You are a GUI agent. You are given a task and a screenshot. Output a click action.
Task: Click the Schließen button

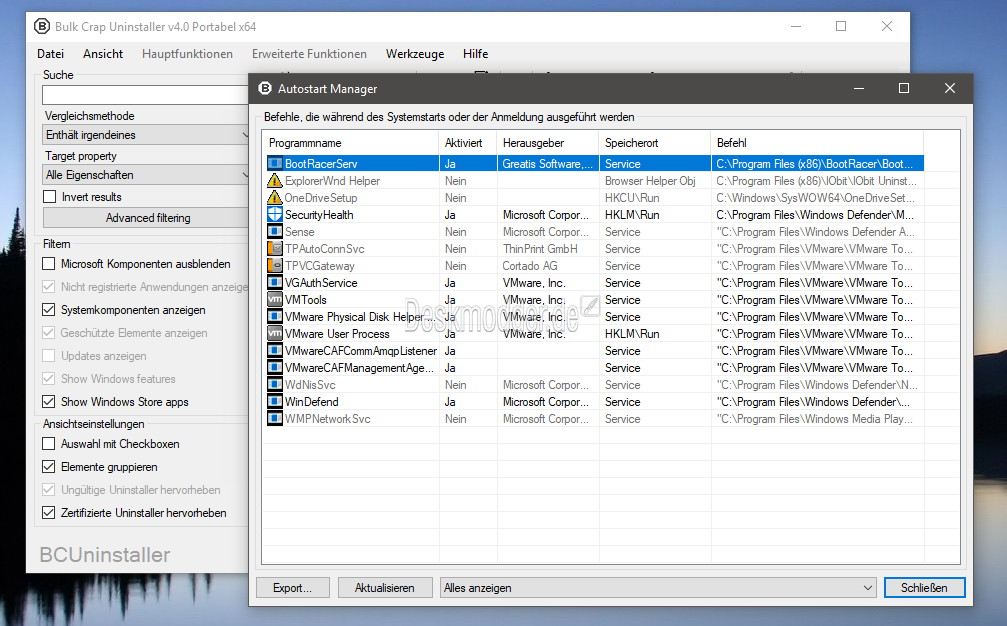point(924,587)
